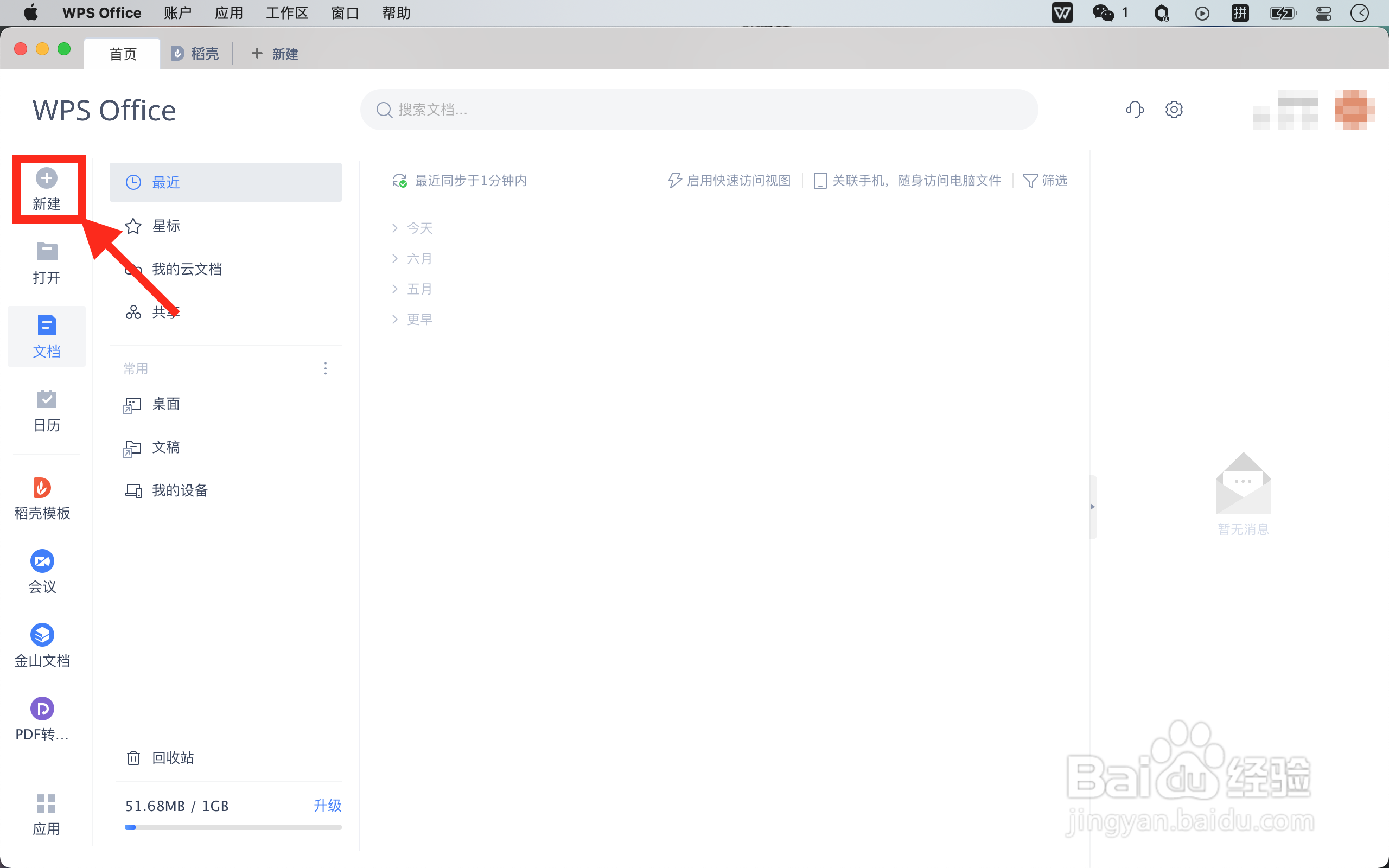Open the PDF转… converter icon
The height and width of the screenshot is (868, 1389).
pos(42,709)
